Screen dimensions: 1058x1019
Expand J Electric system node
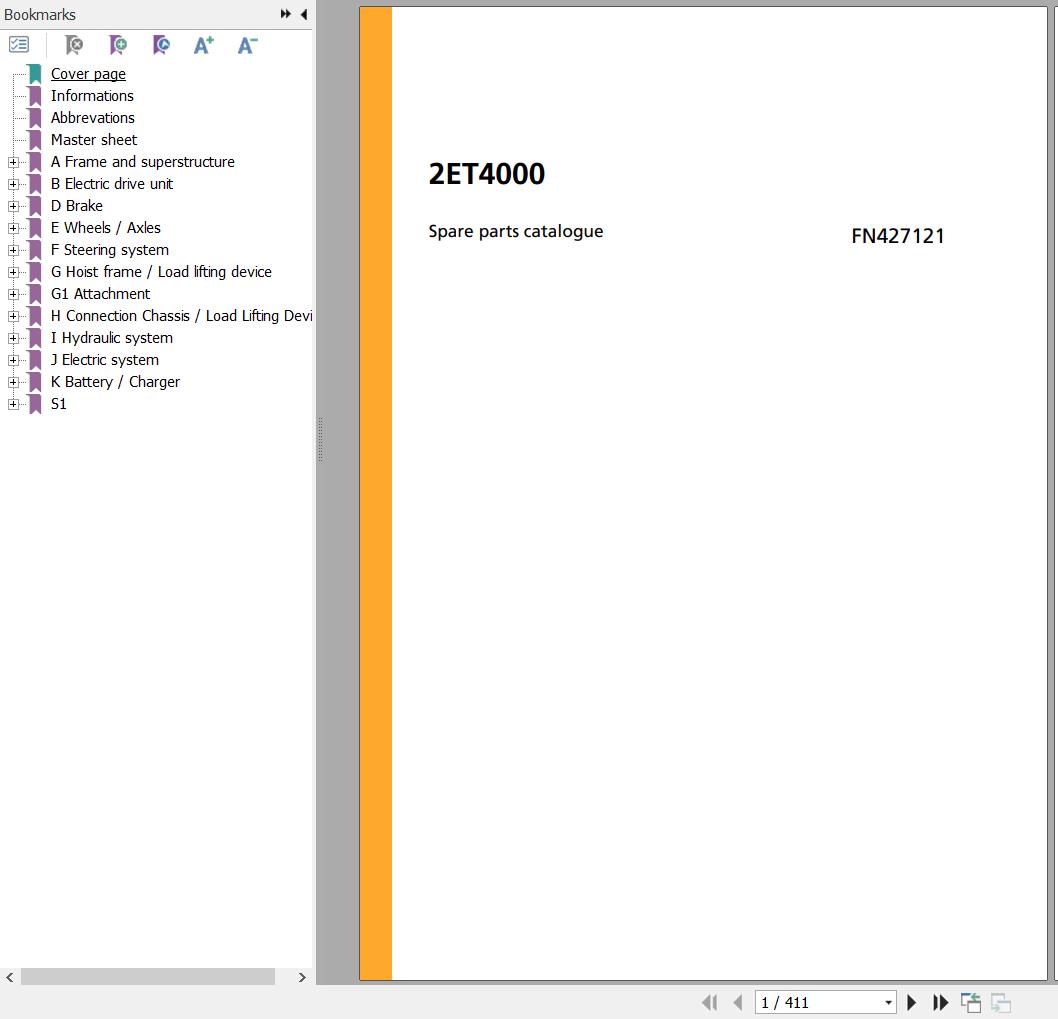point(13,360)
